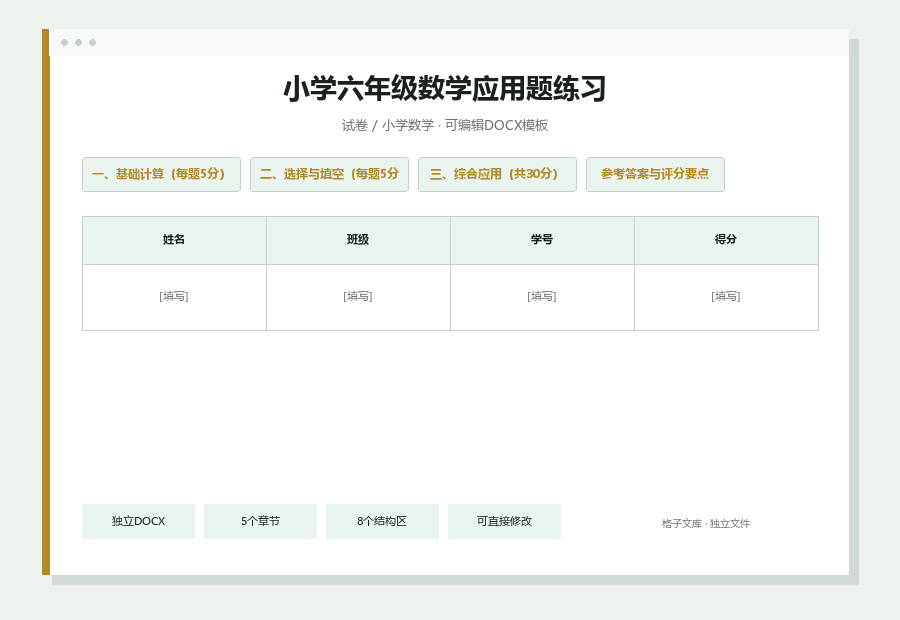
Task: Click the 8个结构区 tag
Action: coord(382,521)
